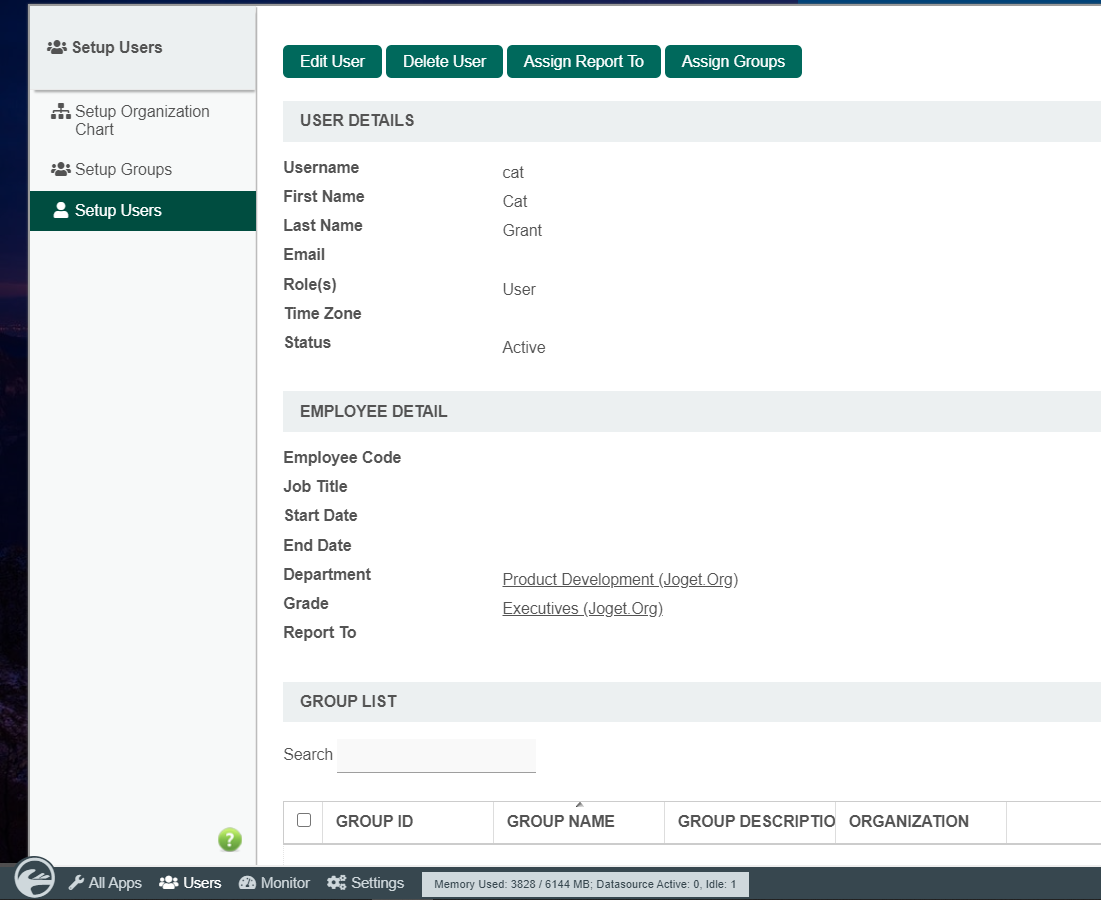Open the Users admin bar item
The height and width of the screenshot is (900, 1101).
[x=190, y=883]
